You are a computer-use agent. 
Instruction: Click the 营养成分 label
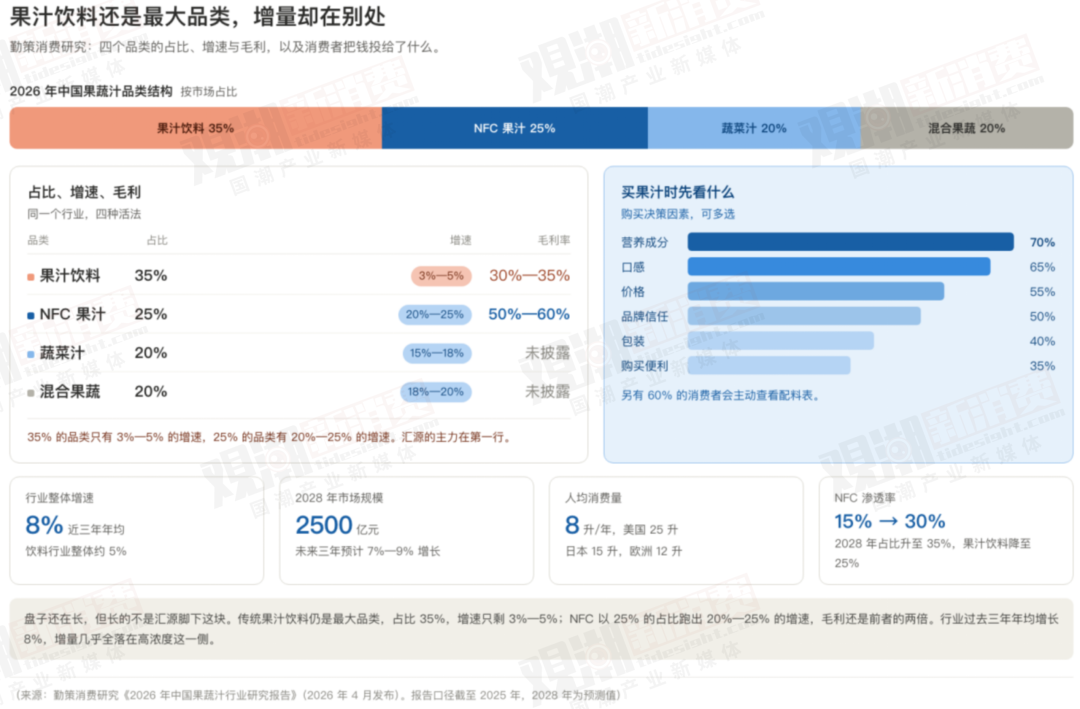click(645, 242)
